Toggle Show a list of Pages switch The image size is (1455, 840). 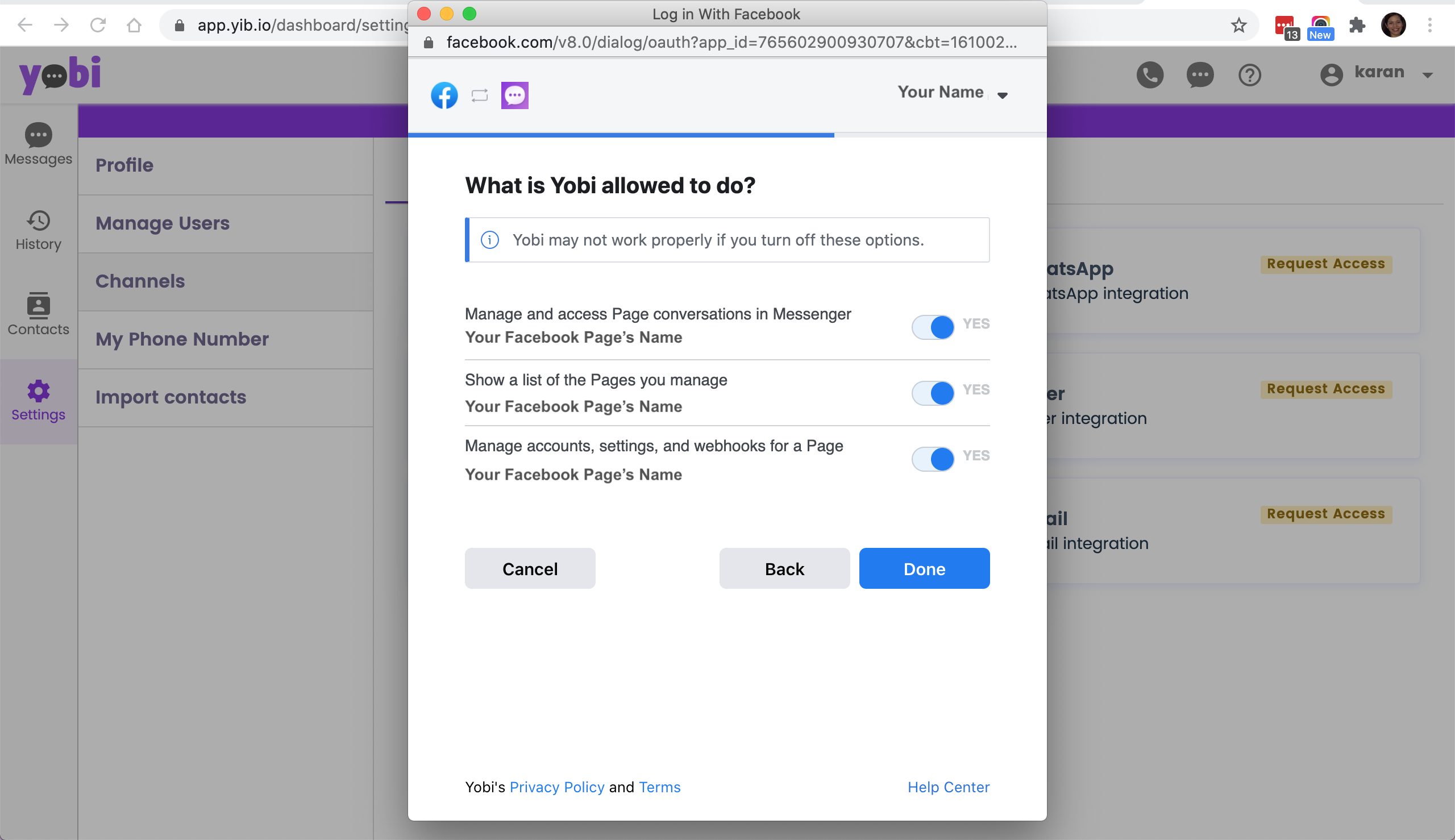click(x=933, y=393)
